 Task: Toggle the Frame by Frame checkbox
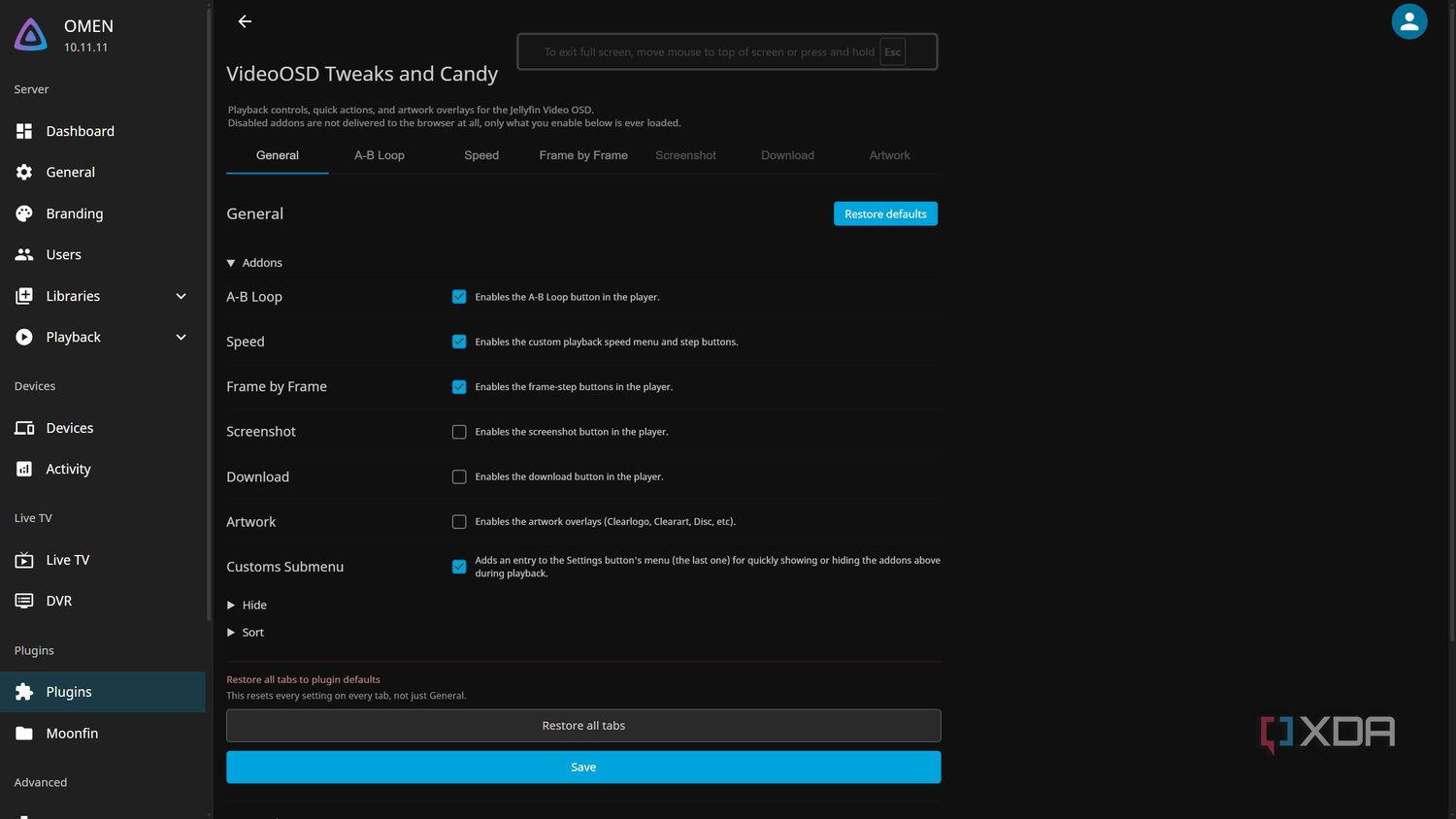pos(459,386)
